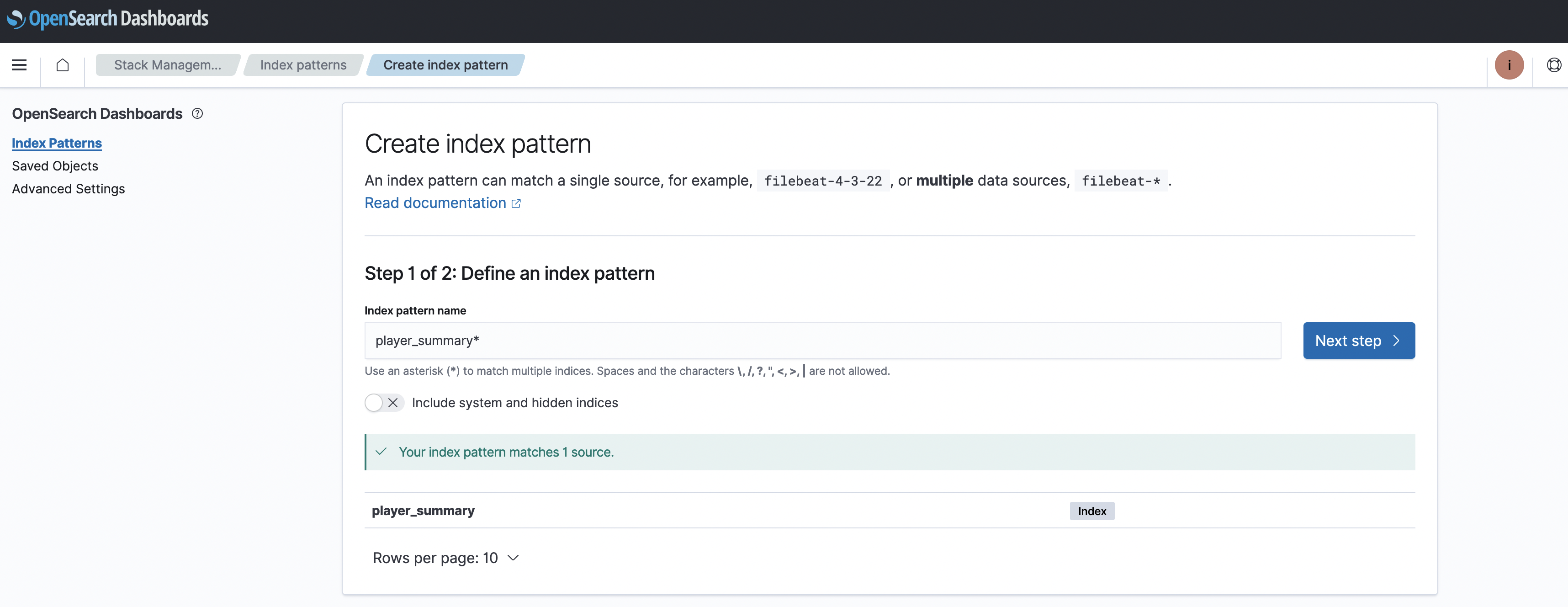Click the filebeat-* example code
This screenshot has width=1568, height=607.
point(1120,181)
